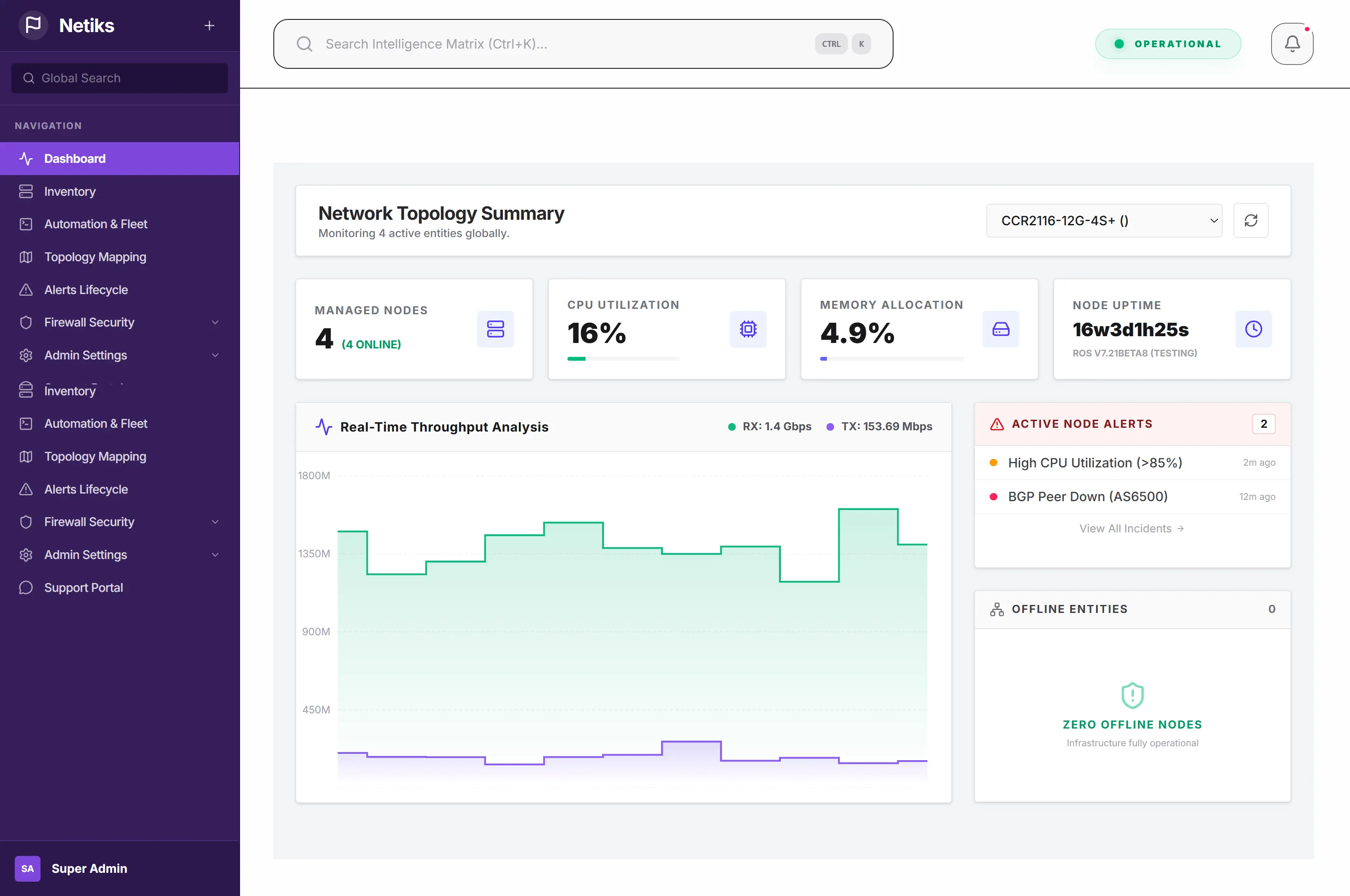Click the notification bell icon

(x=1292, y=43)
